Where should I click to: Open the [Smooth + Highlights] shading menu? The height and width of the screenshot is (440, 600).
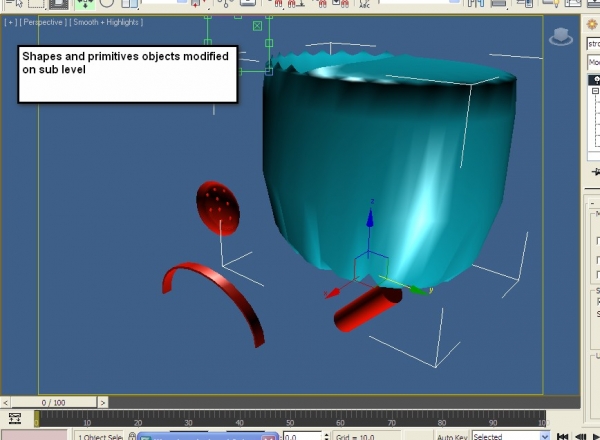(106, 22)
